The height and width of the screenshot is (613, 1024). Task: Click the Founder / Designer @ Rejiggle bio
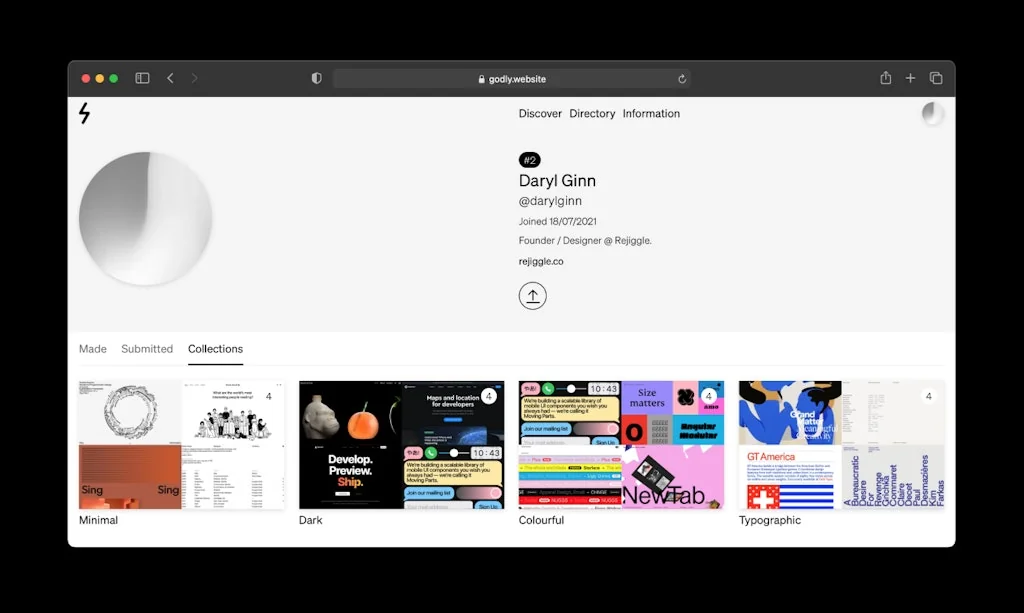click(585, 240)
